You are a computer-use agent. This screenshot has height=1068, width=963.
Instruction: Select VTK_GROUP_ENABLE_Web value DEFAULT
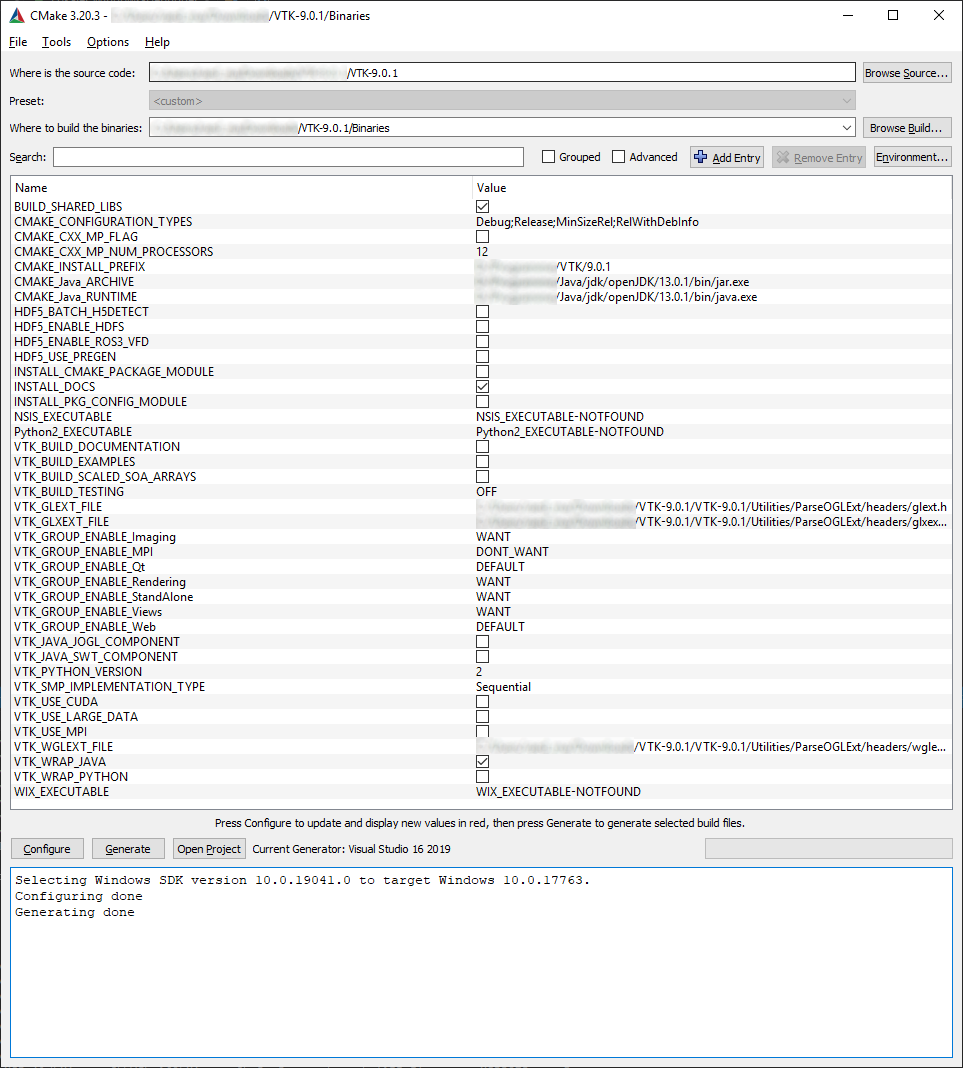pos(501,627)
